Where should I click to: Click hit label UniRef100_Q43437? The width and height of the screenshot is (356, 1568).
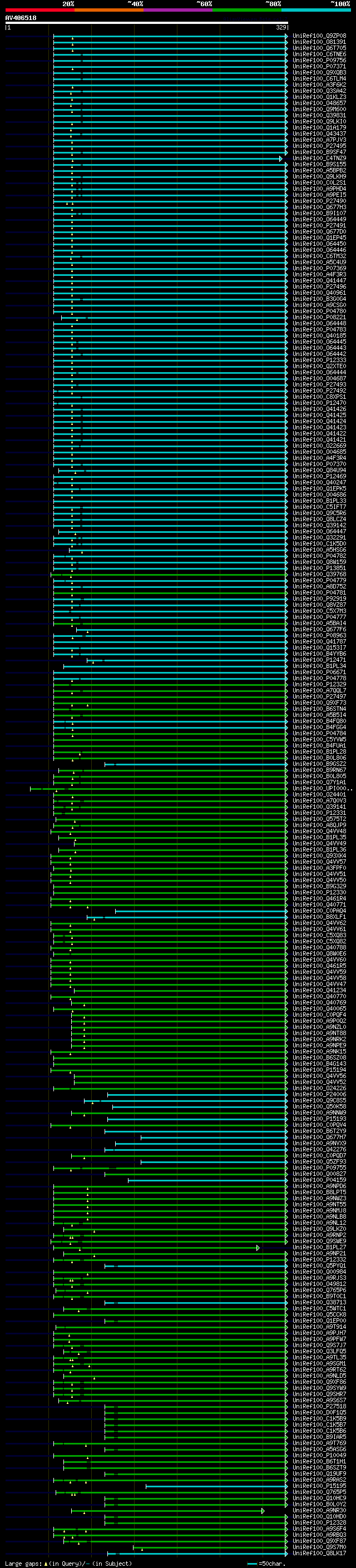point(319,134)
